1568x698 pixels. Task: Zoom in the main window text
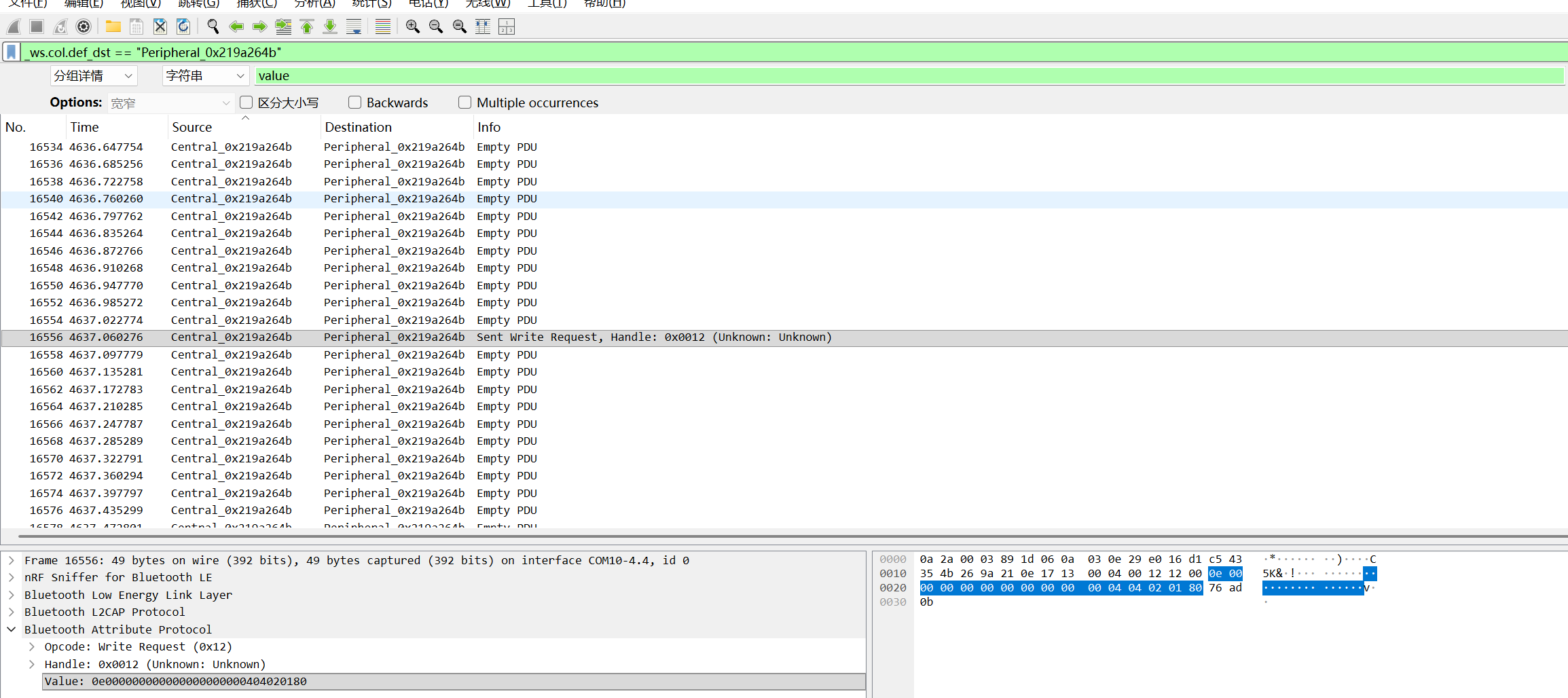pyautogui.click(x=412, y=26)
